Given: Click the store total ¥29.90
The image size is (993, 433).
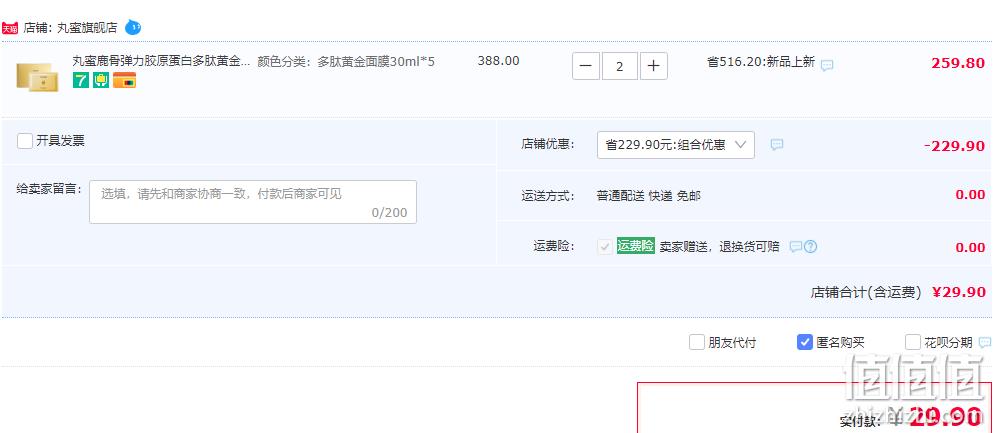Looking at the screenshot, I should pos(959,292).
